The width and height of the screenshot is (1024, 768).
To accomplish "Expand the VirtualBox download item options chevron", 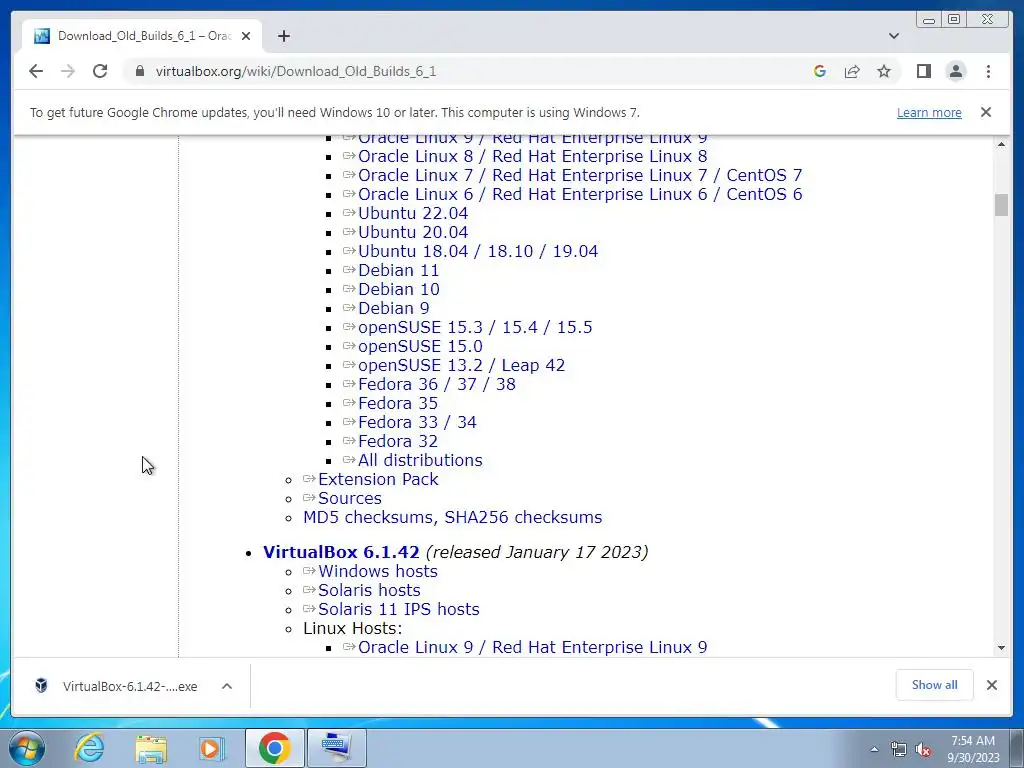I will 227,686.
